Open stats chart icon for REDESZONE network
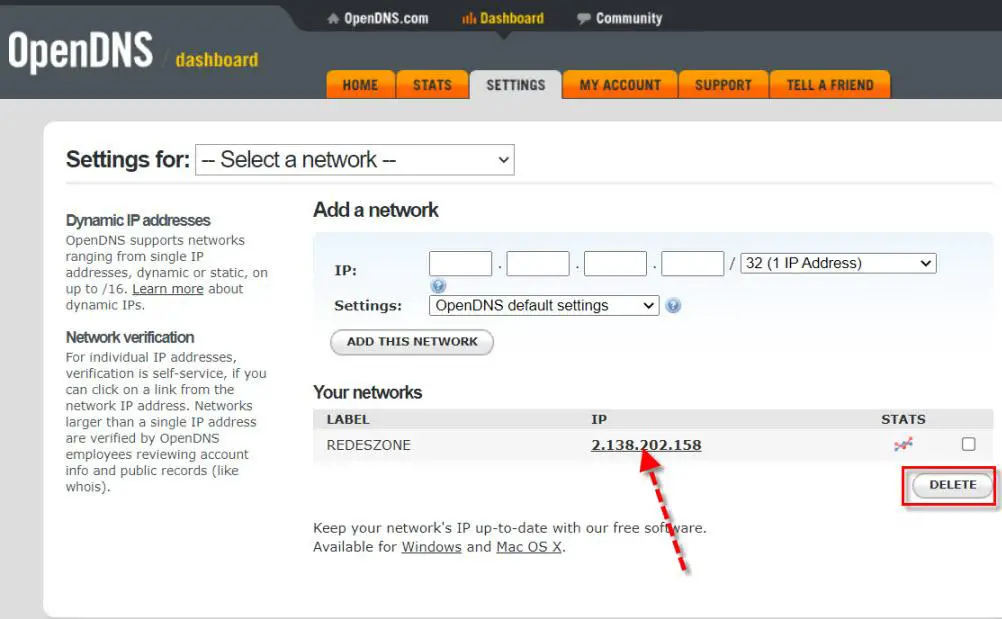Screen dimensions: 1002x619 (x=903, y=444)
